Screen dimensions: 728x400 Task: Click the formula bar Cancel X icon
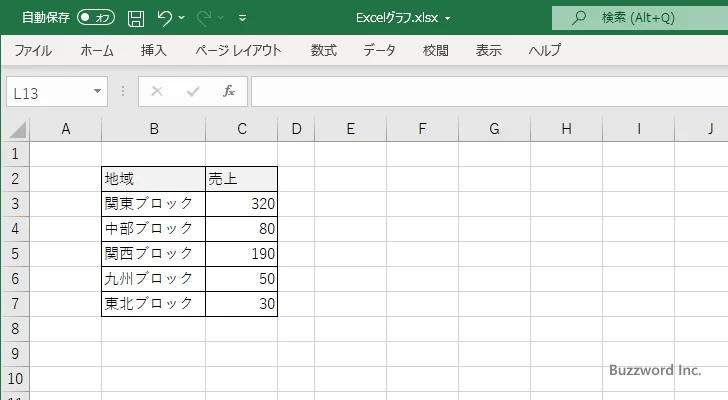coord(157,91)
